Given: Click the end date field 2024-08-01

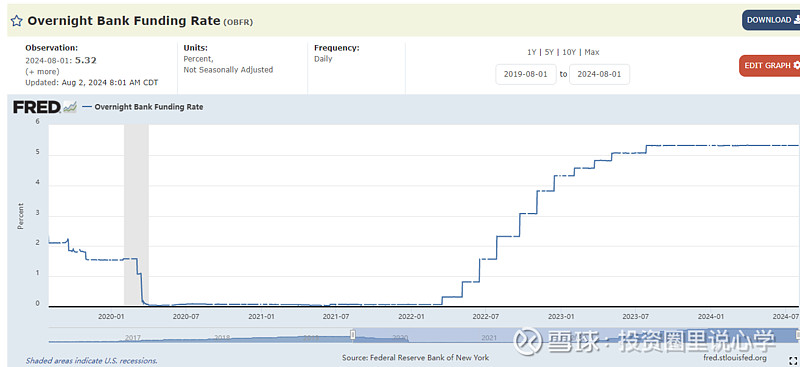Looking at the screenshot, I should click(x=599, y=74).
